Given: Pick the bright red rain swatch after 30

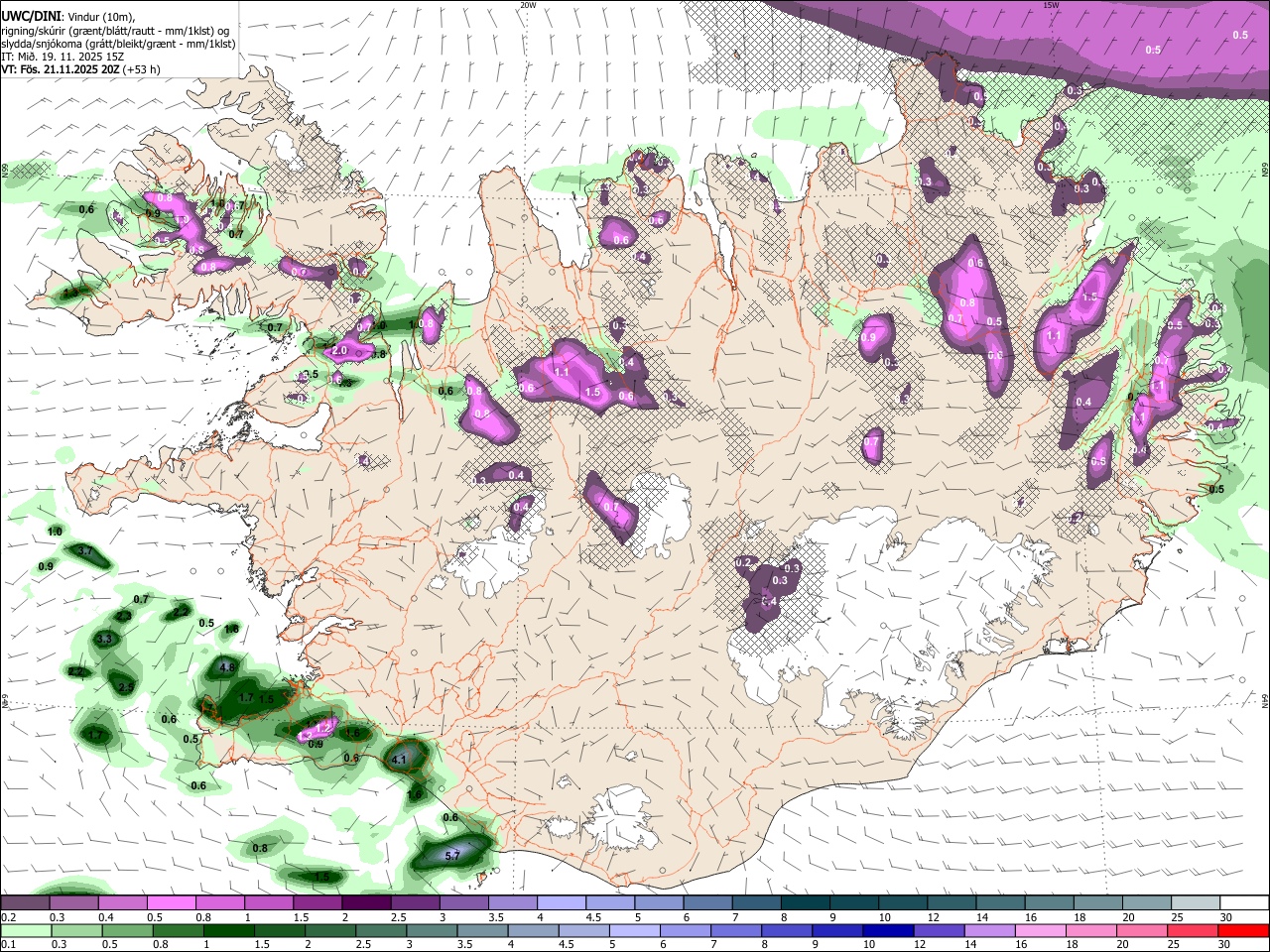Looking at the screenshot, I should tap(1244, 930).
